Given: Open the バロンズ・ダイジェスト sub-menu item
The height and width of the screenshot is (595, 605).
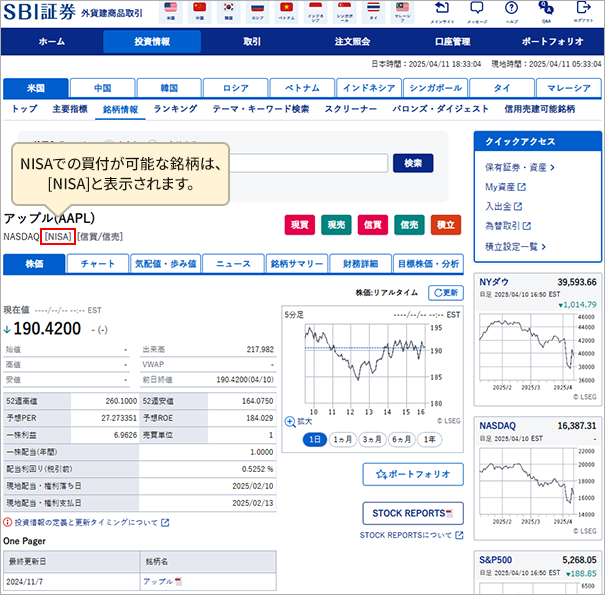Looking at the screenshot, I should click(x=441, y=109).
